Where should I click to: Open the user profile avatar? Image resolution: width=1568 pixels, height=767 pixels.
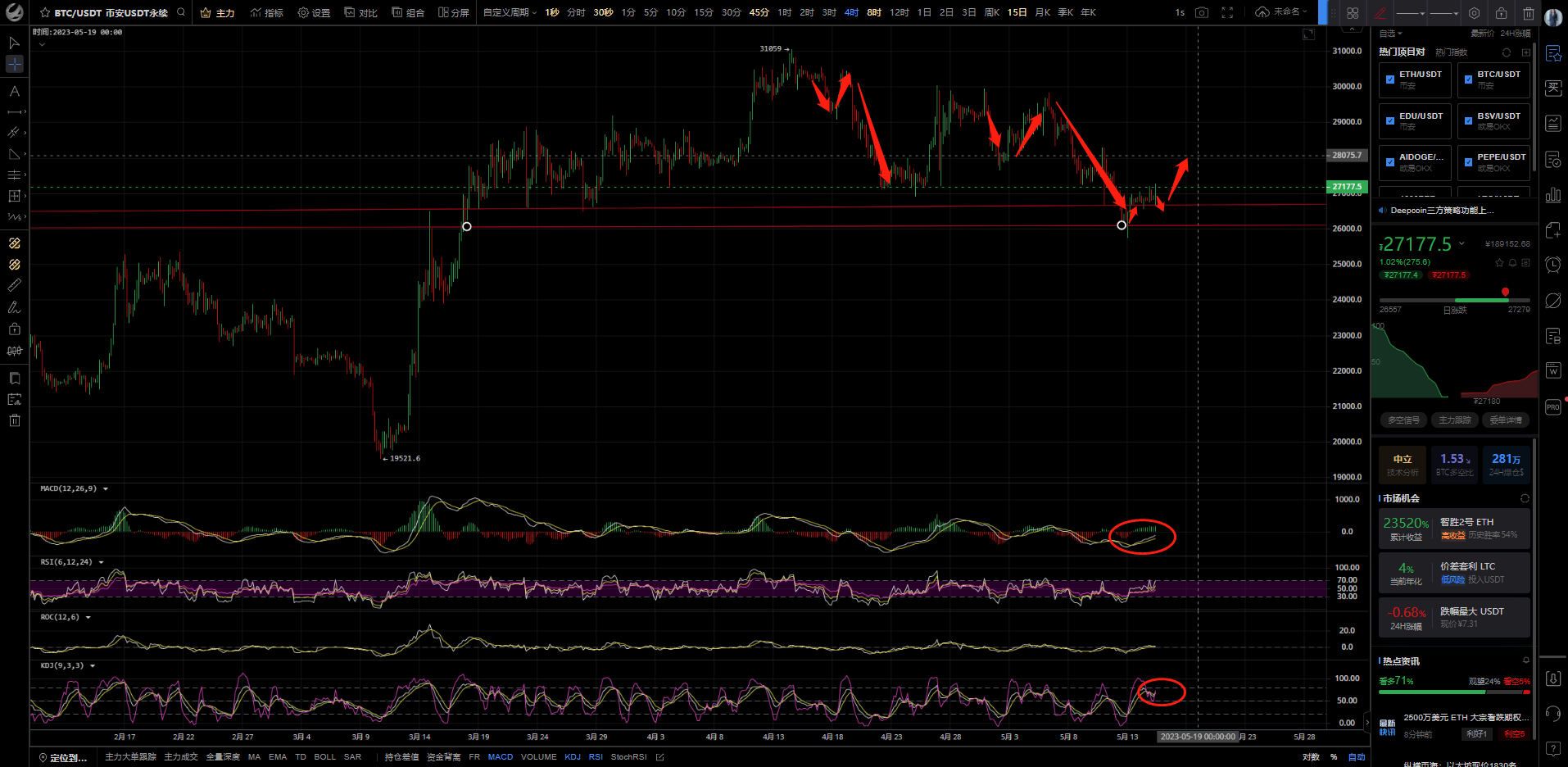coord(1553,17)
